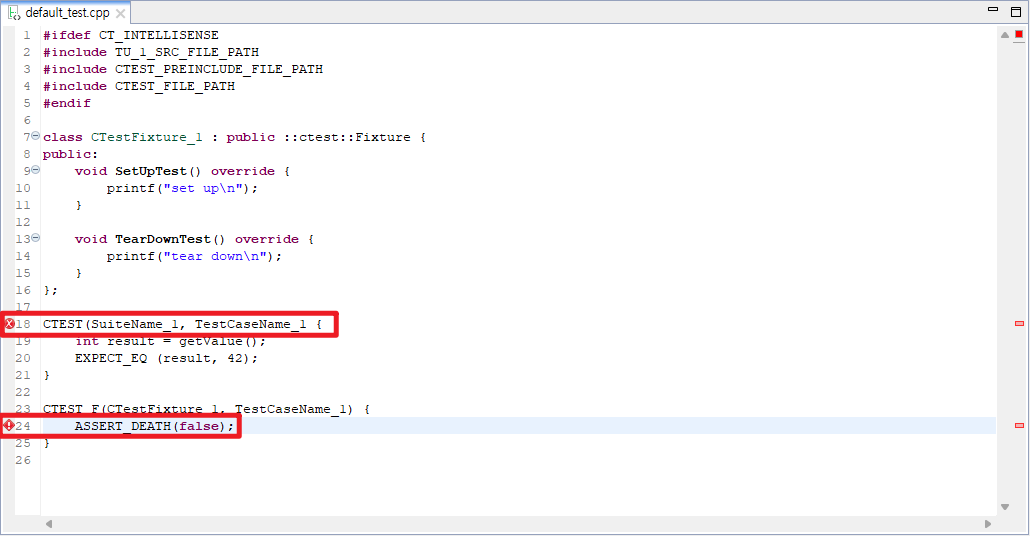Screen dimensions: 1030x536
Task: Click the horizontal scrollbar right arrow
Action: [x=987, y=524]
